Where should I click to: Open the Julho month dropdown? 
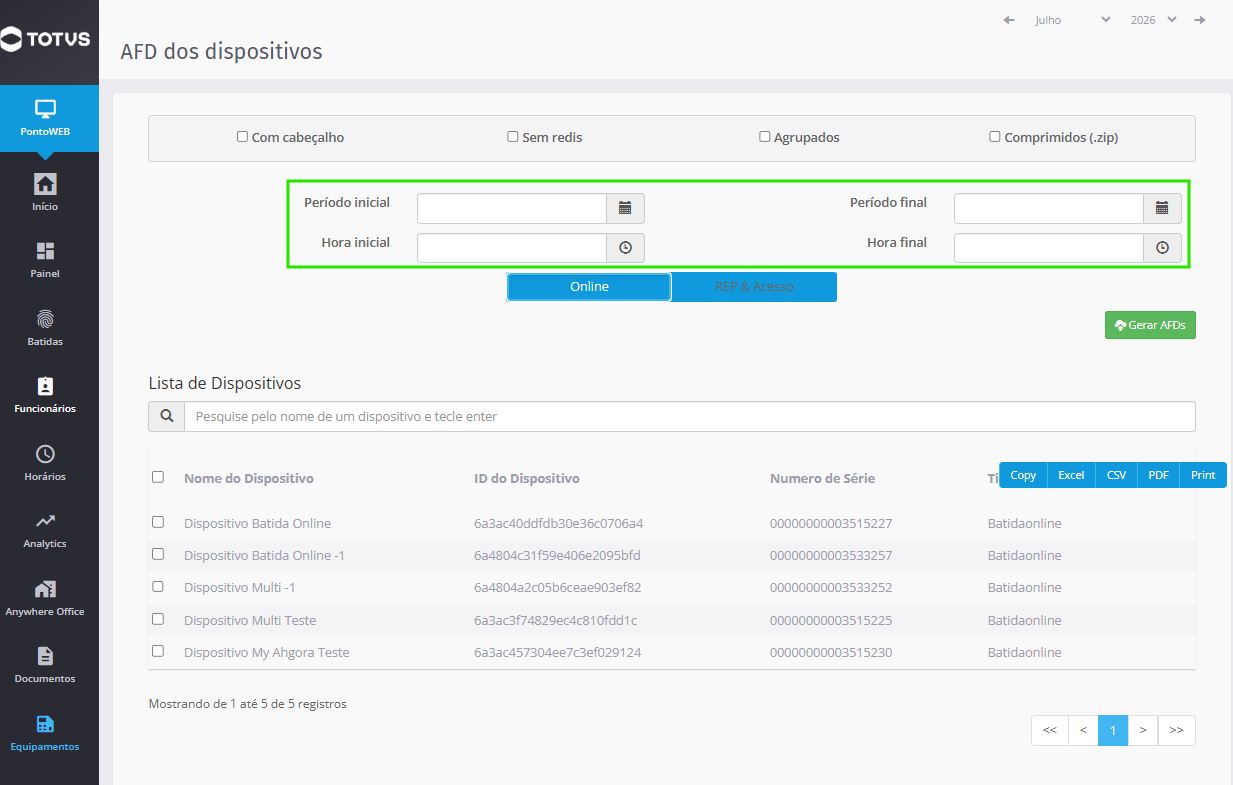1072,20
